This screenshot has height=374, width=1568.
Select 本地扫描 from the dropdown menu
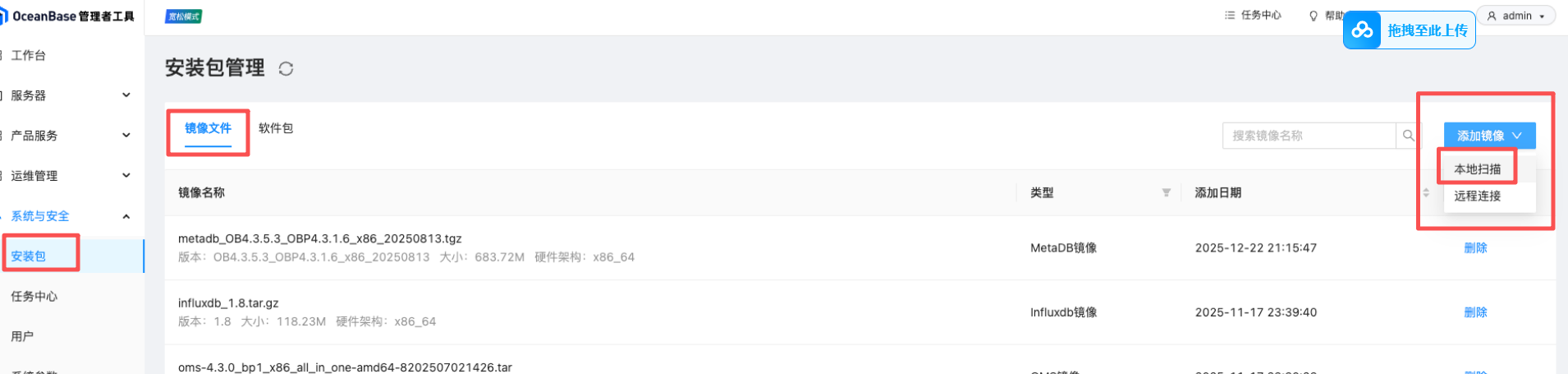(x=1477, y=169)
